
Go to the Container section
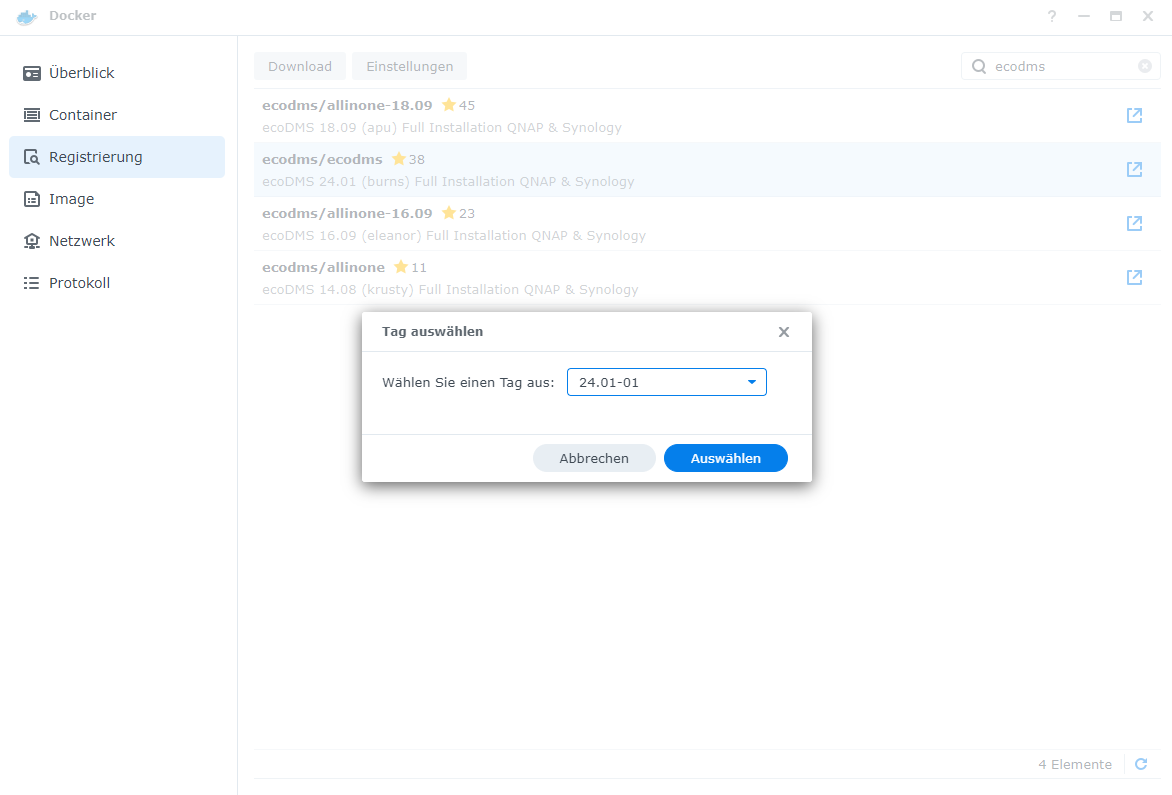[117, 115]
